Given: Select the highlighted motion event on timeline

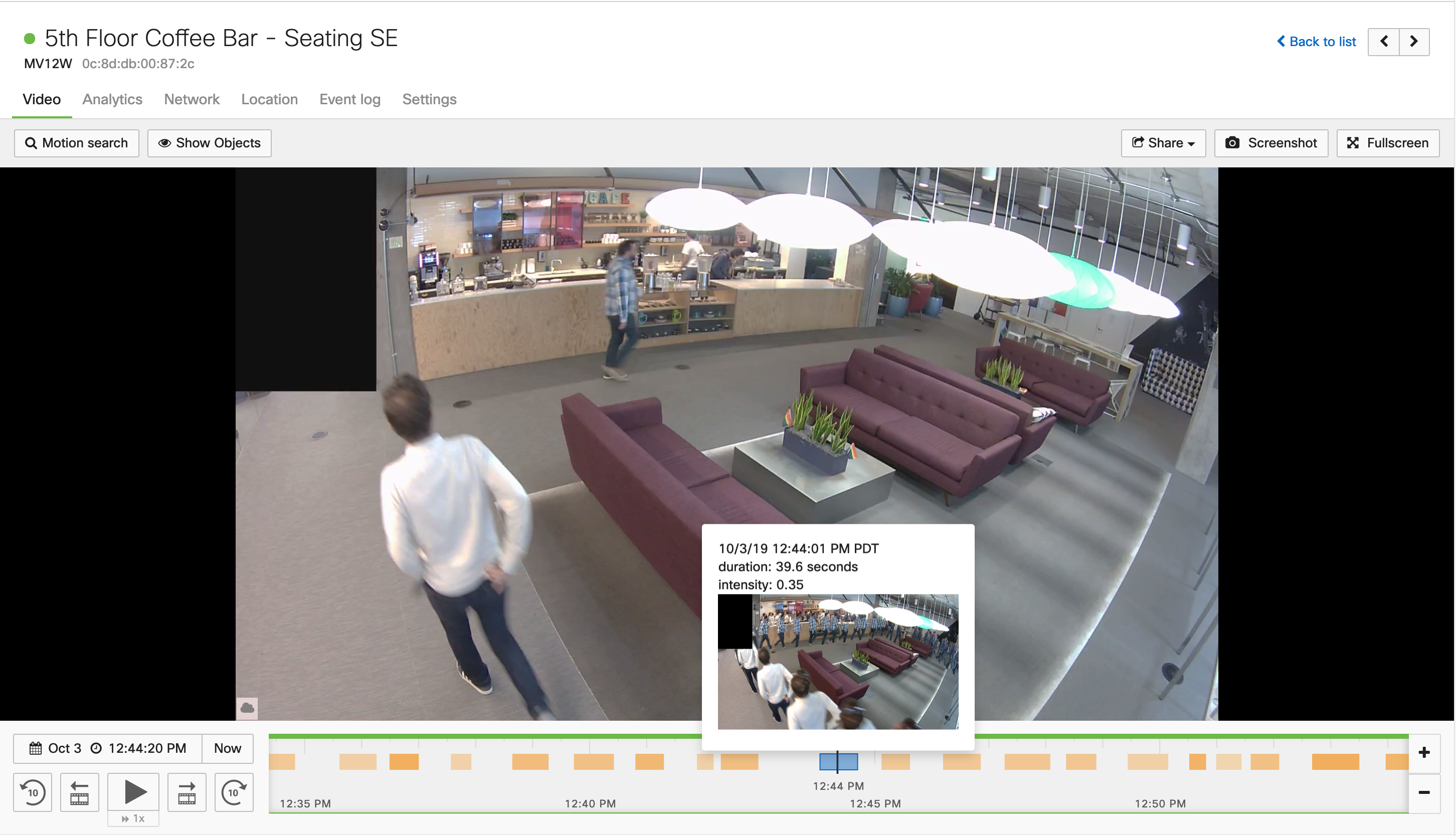Looking at the screenshot, I should pyautogui.click(x=837, y=761).
